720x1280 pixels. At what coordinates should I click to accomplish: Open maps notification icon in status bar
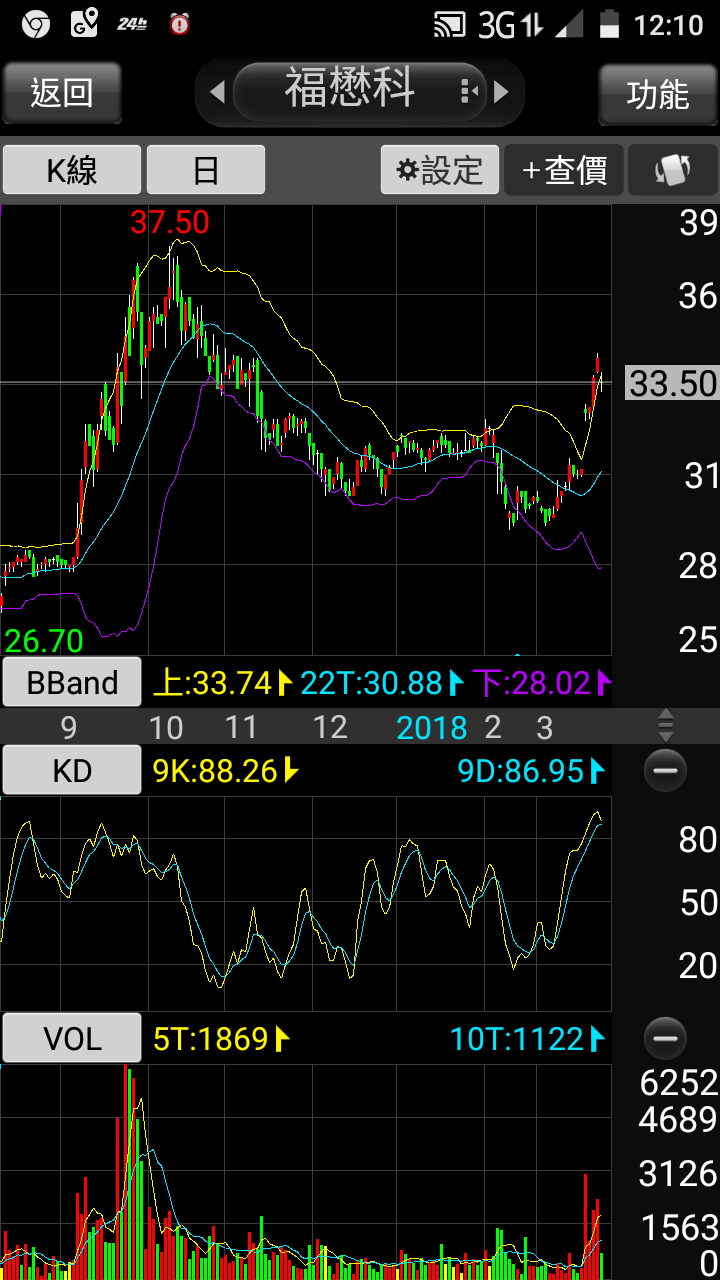(x=84, y=25)
